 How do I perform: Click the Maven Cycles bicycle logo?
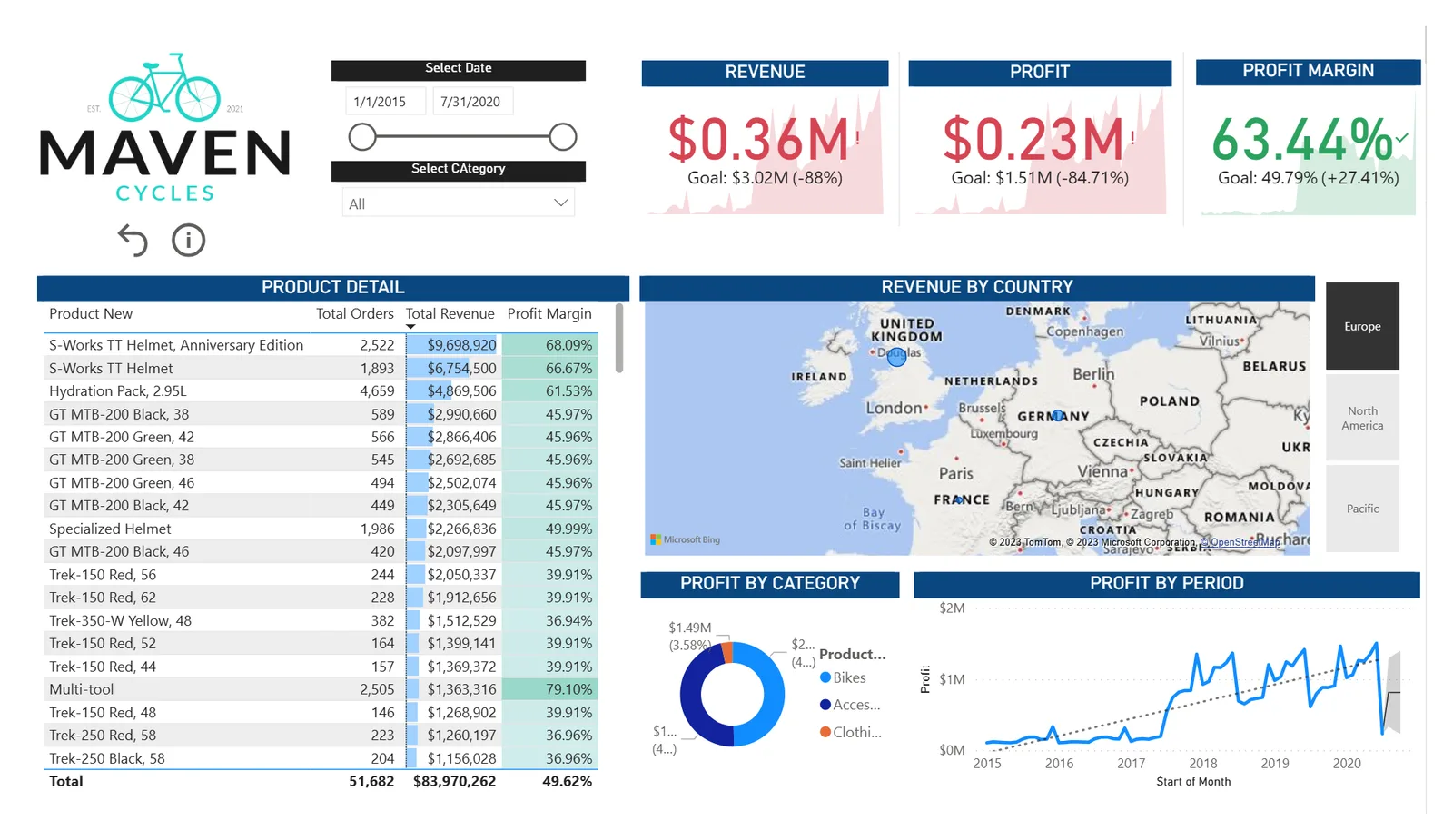(164, 88)
